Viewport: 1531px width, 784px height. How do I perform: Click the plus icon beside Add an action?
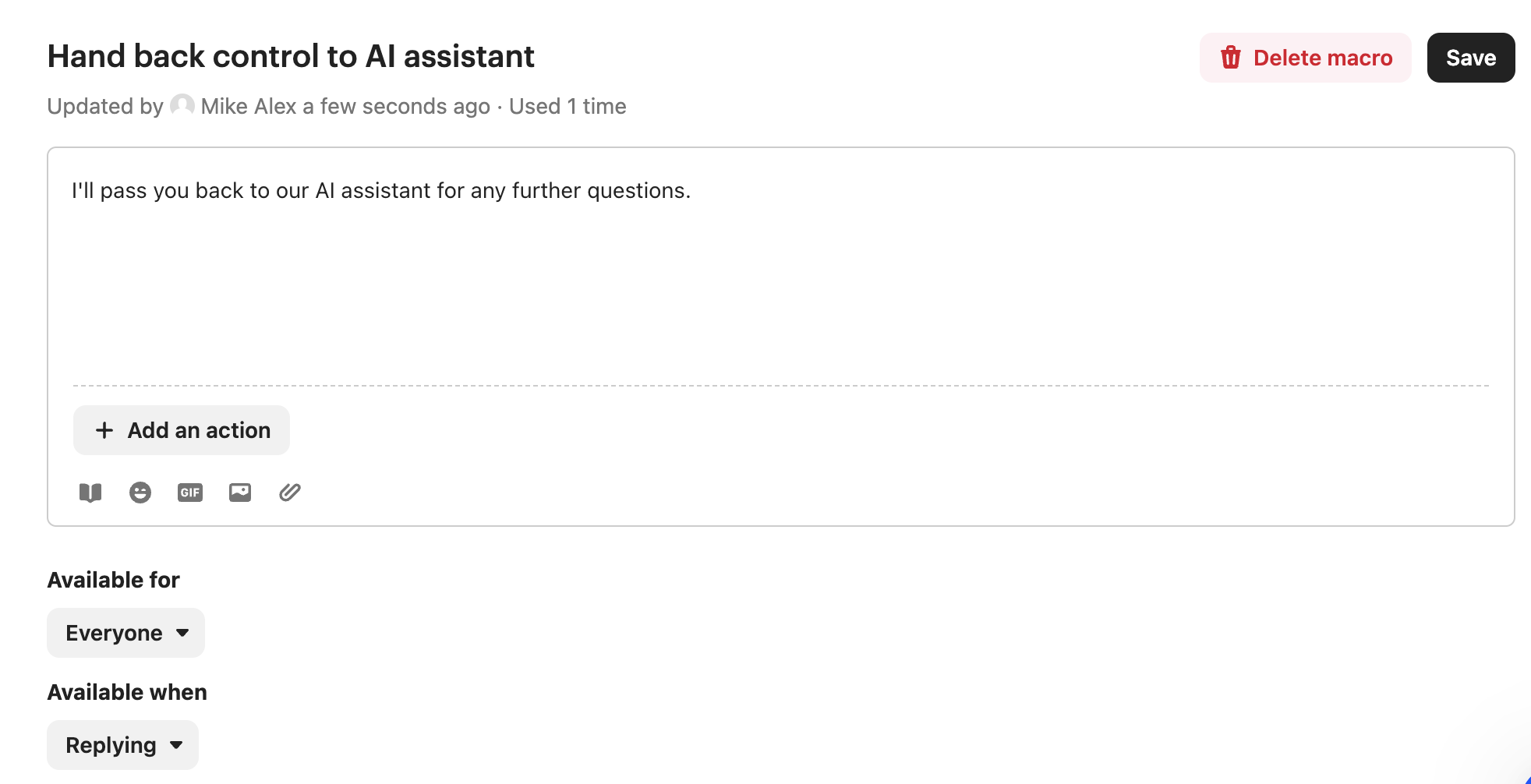tap(104, 430)
